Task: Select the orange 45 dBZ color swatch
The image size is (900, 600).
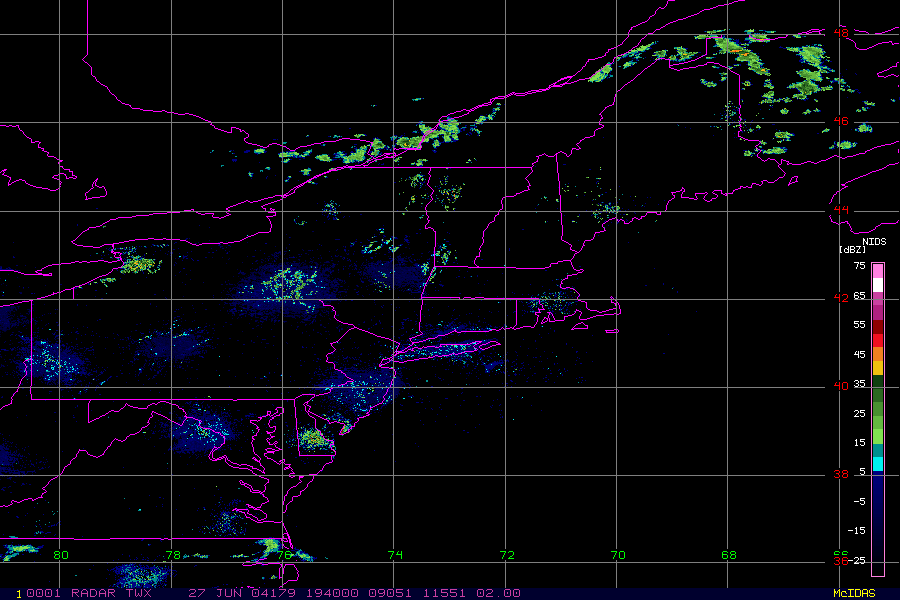Action: [x=878, y=354]
